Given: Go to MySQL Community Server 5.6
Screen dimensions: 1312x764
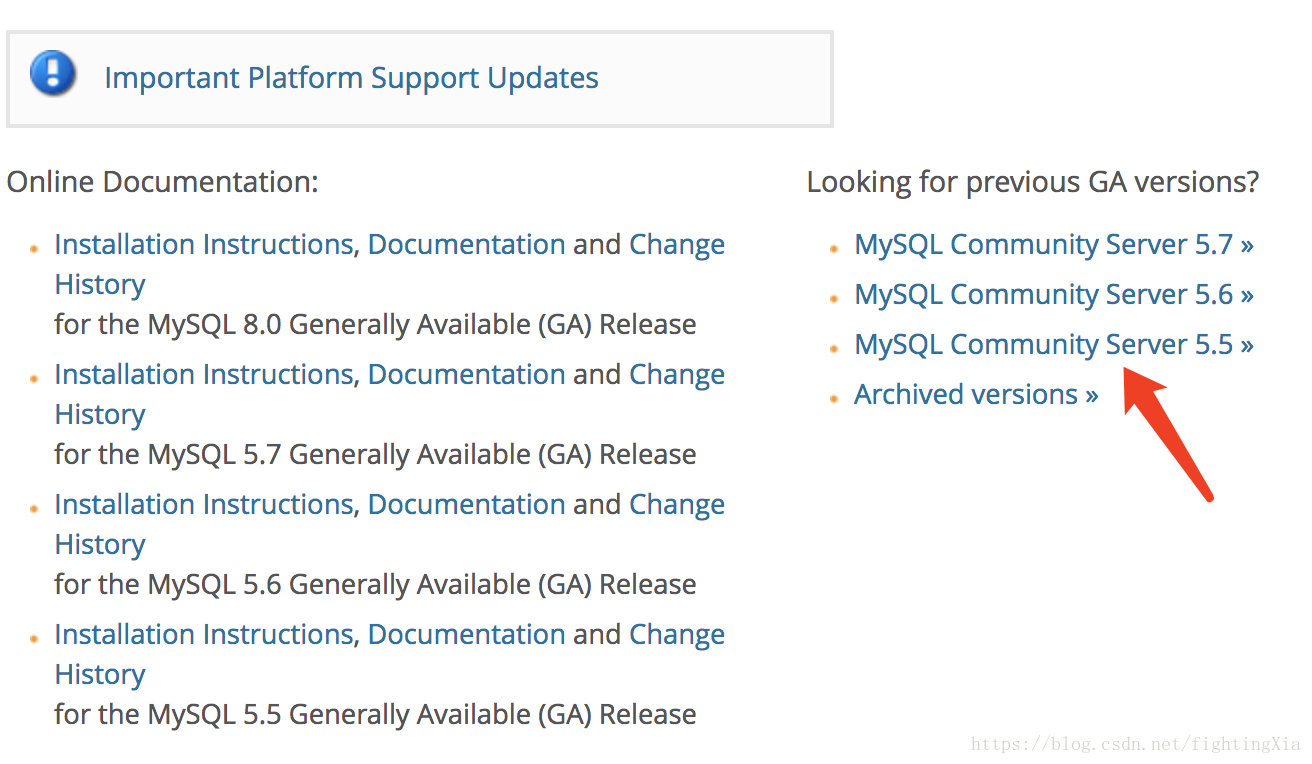Looking at the screenshot, I should (x=1053, y=294).
